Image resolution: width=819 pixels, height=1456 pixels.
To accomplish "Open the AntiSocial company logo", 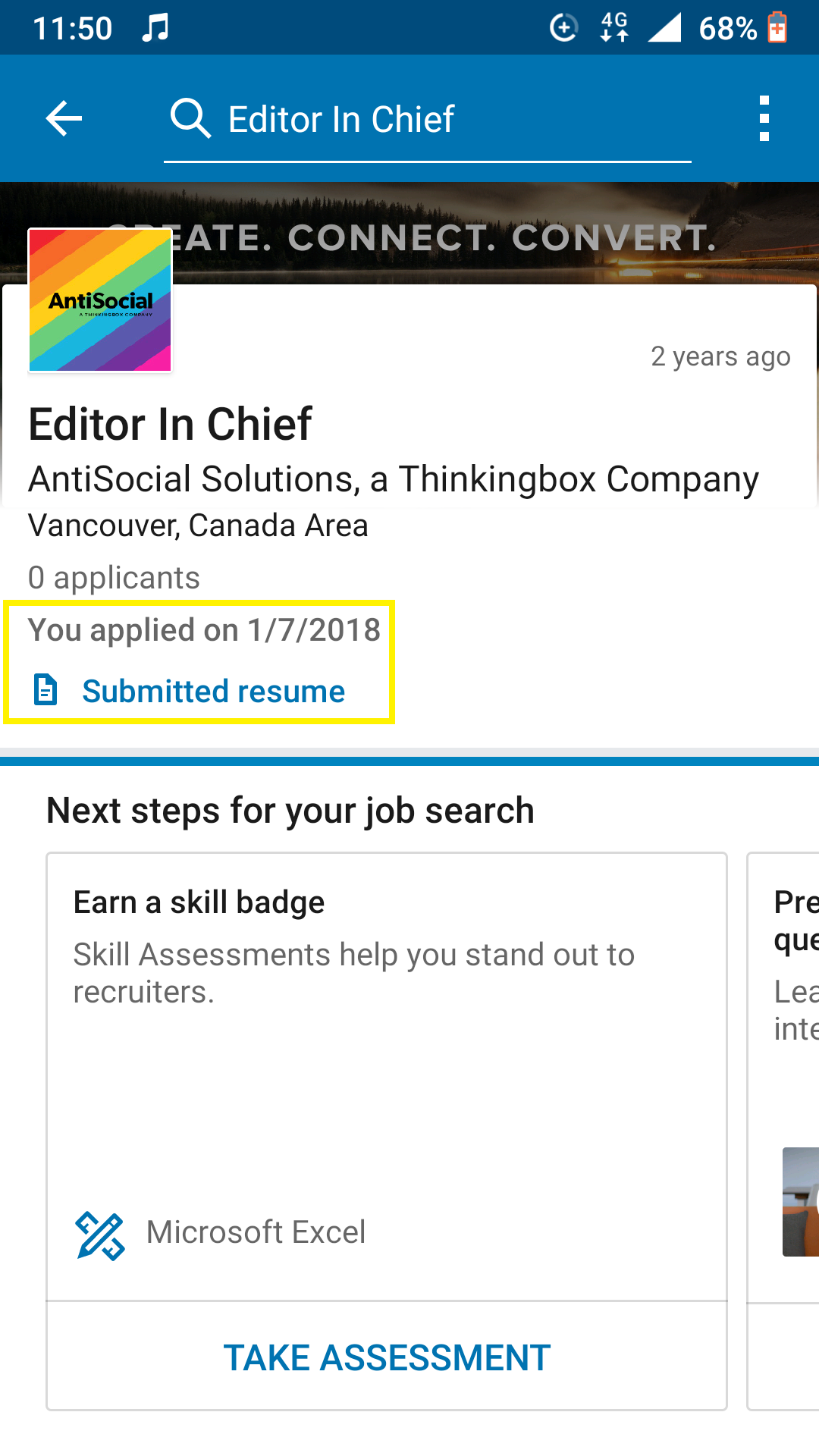I will (100, 300).
